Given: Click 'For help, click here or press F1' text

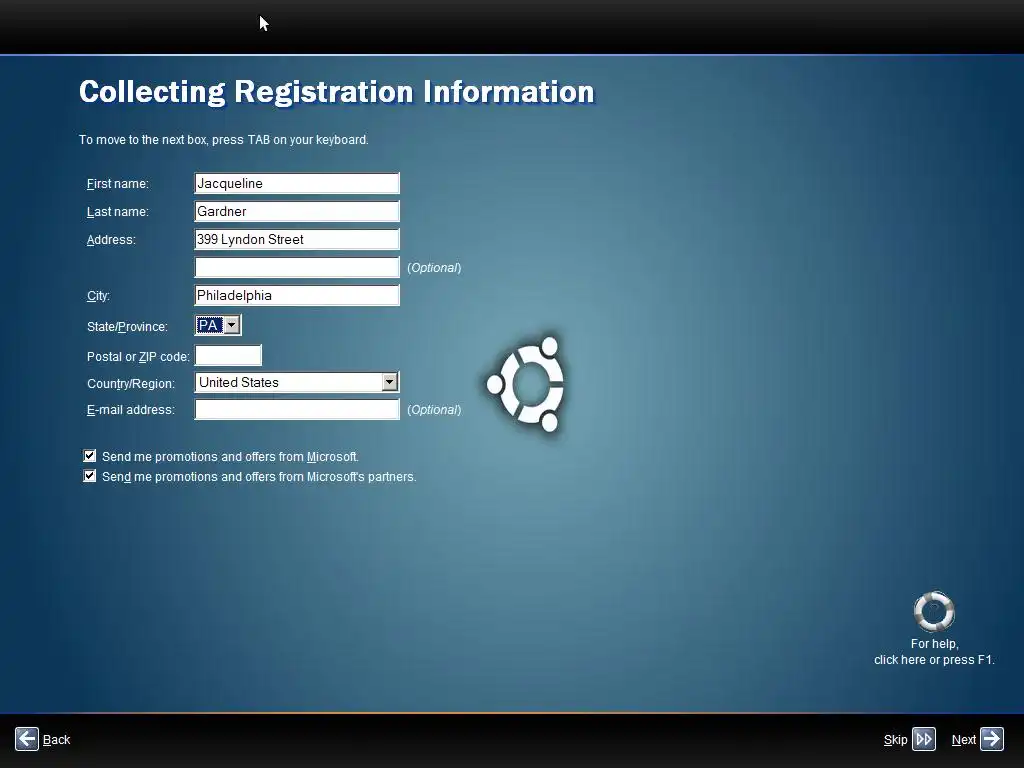Looking at the screenshot, I should (x=934, y=652).
